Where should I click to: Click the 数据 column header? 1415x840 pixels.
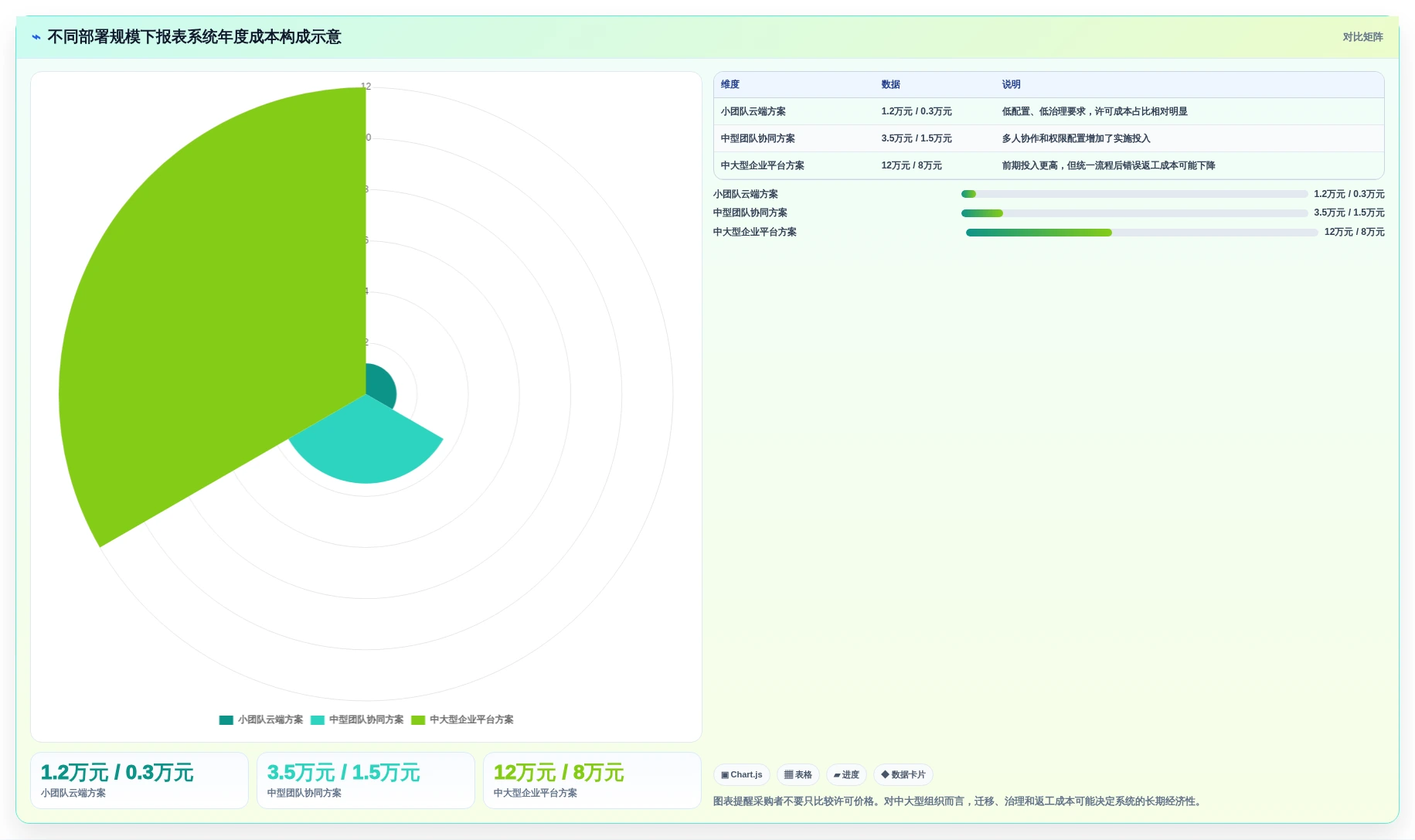[x=891, y=85]
